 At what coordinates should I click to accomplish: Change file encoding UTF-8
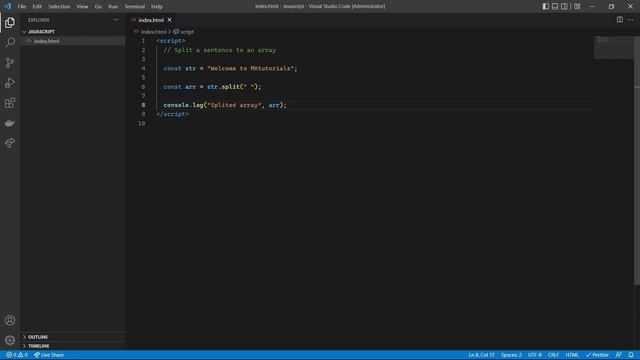535,355
